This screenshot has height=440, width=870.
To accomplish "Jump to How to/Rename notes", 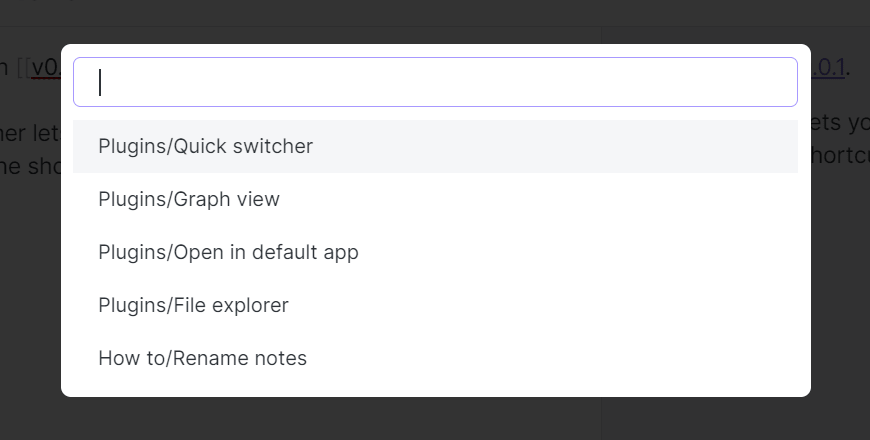I will click(202, 358).
